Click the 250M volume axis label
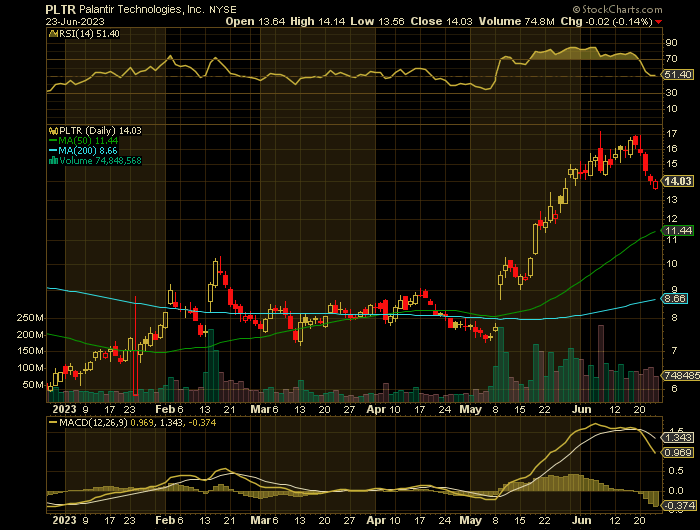Screen dimensions: 700x530 [30, 318]
